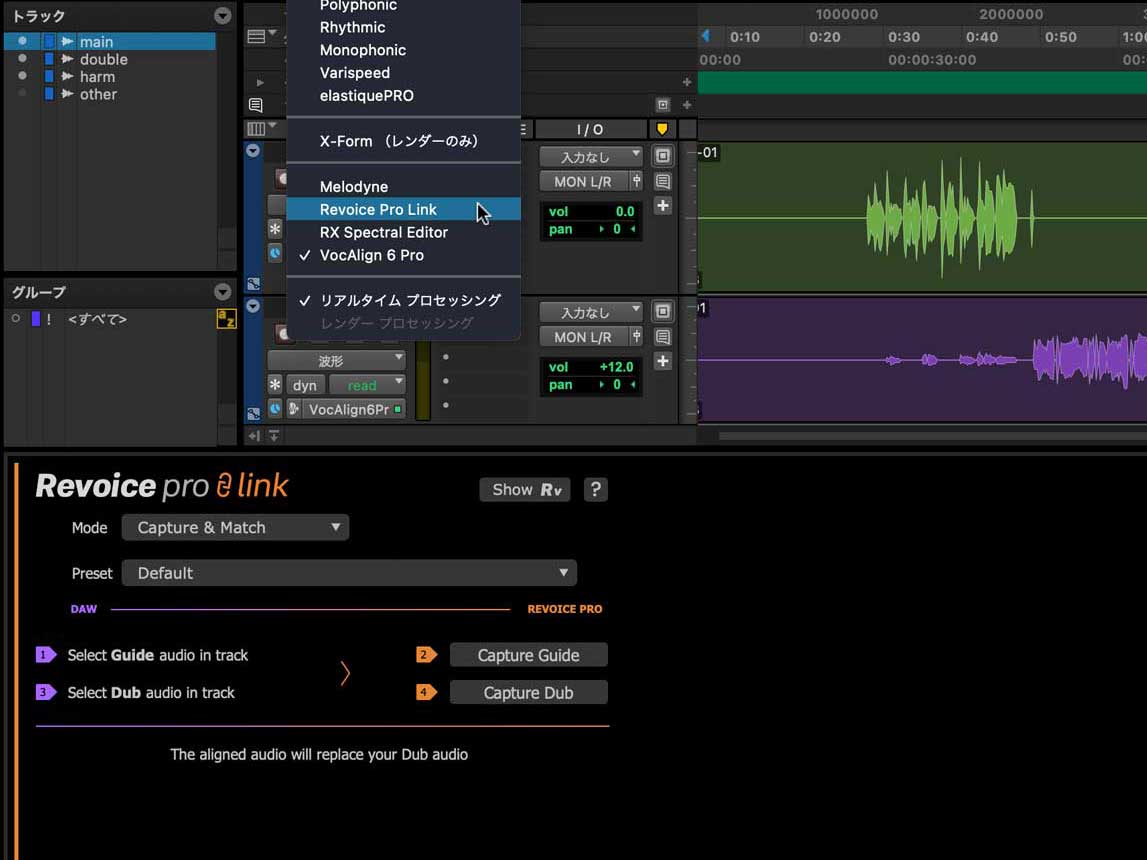Toggle the checked VocAlign 6 Pro entry
The image size is (1147, 860).
(x=403, y=255)
